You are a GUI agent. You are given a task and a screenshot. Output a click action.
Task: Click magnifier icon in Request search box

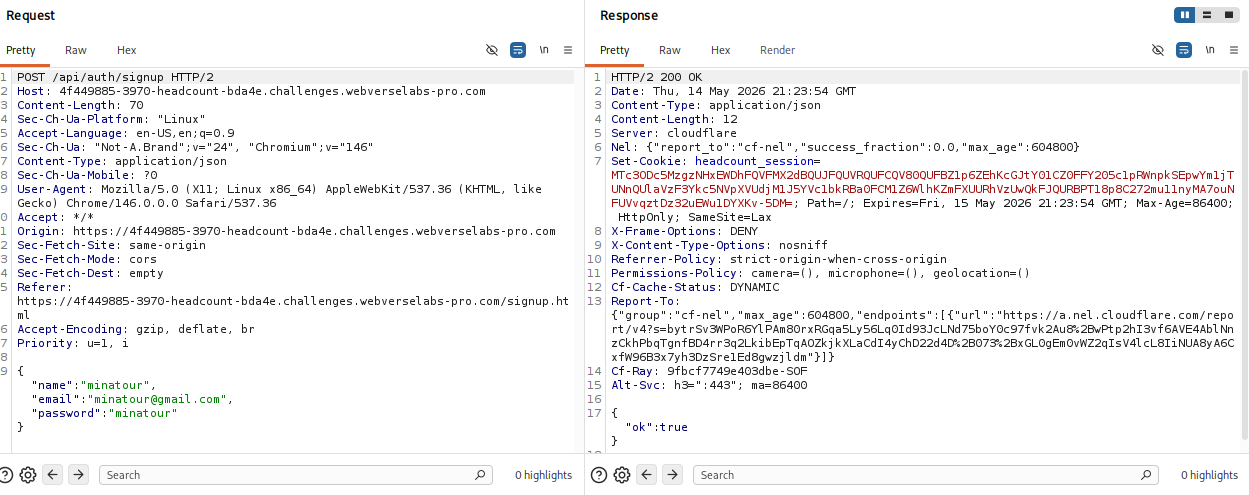(x=481, y=475)
